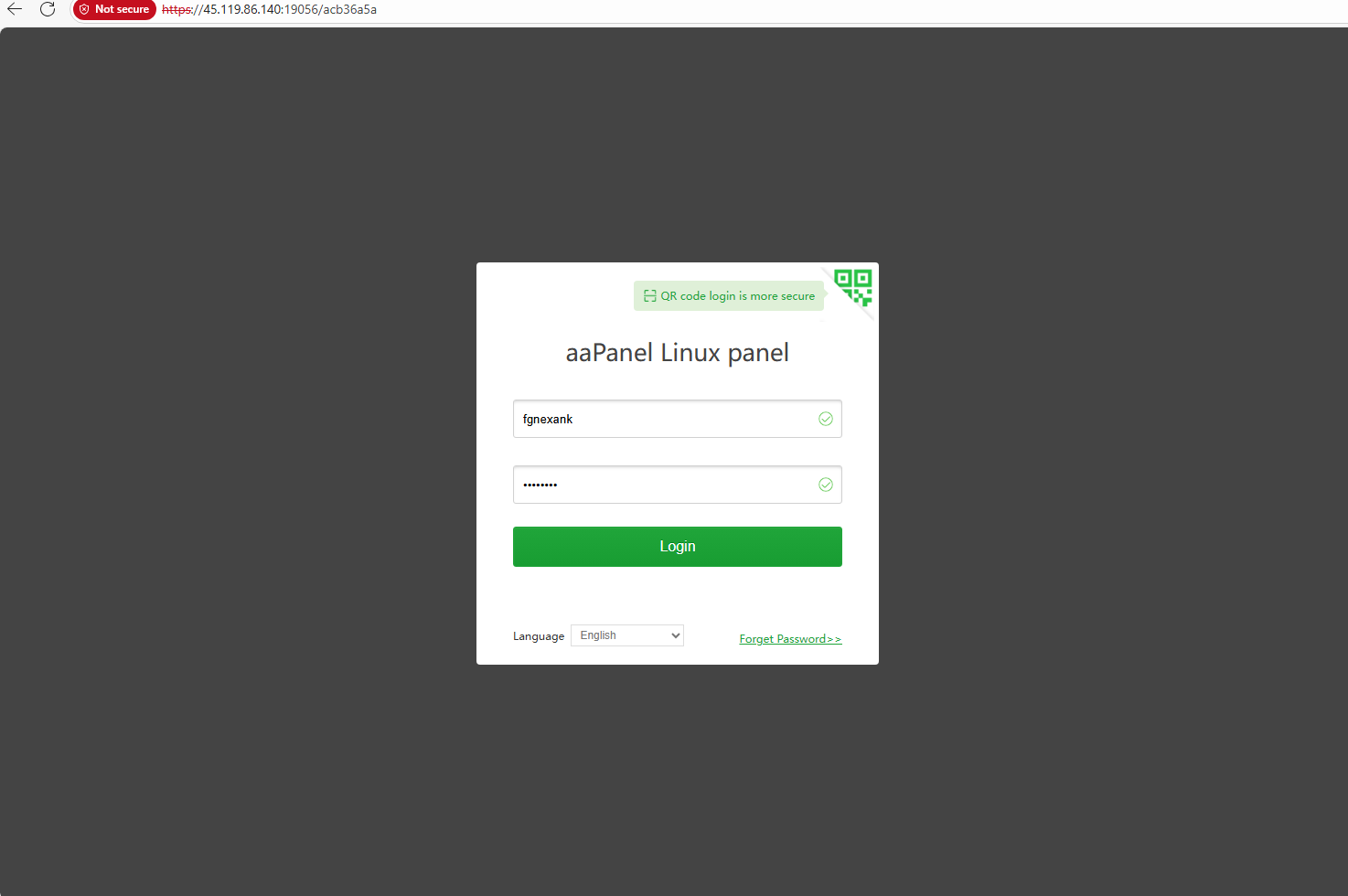
Task: Go back using the browser back arrow
Action: point(15,9)
